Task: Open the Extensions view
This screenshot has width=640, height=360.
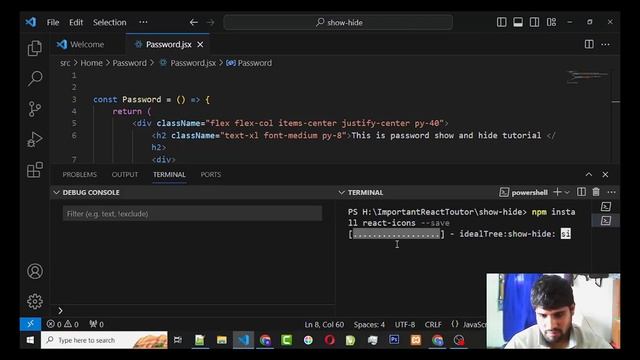Action: pos(35,169)
